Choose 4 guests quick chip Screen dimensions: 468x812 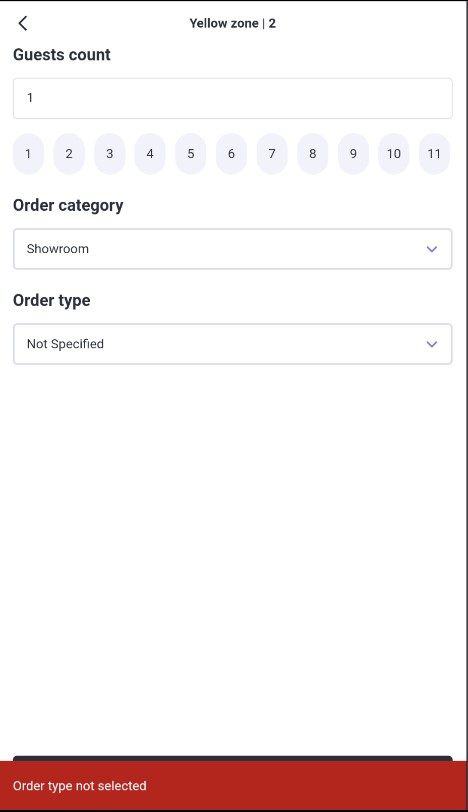tap(150, 154)
